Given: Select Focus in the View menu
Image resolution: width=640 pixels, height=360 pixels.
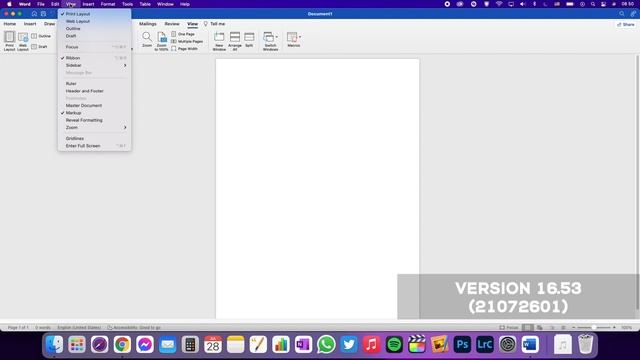Looking at the screenshot, I should click(x=94, y=47).
